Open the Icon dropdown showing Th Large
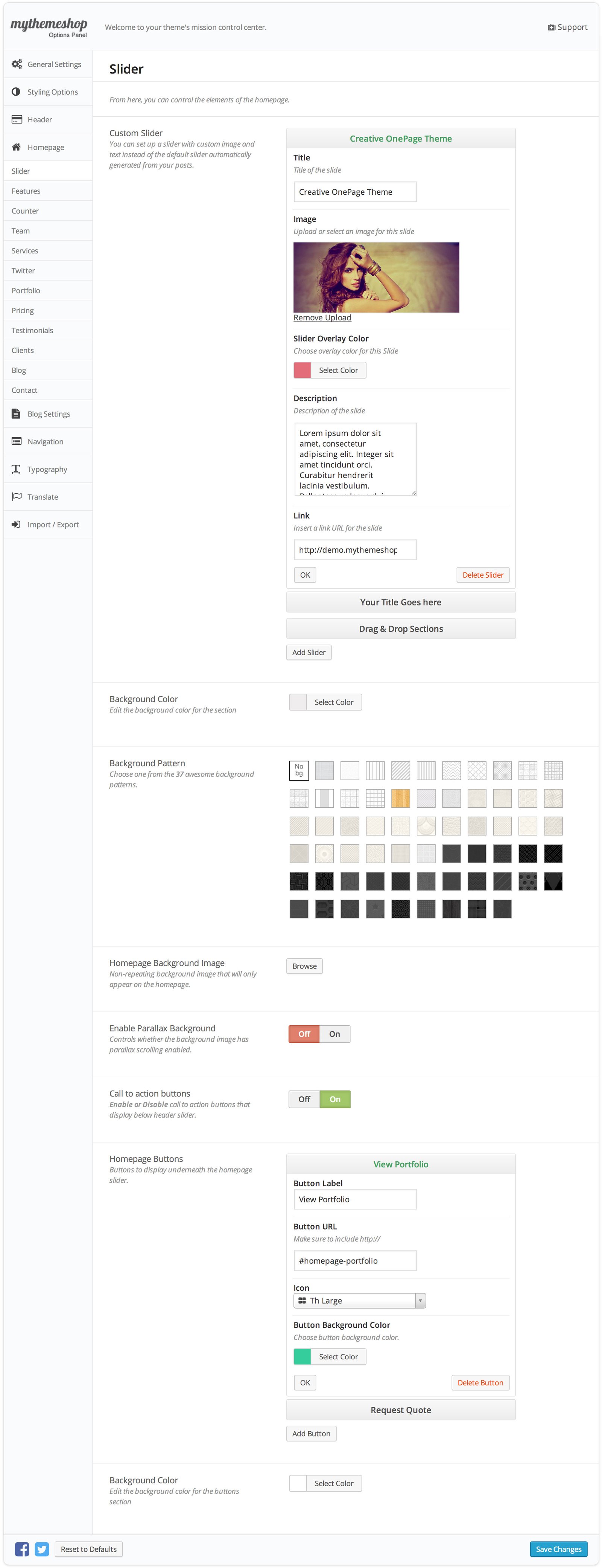602x1568 pixels. pos(359,1301)
